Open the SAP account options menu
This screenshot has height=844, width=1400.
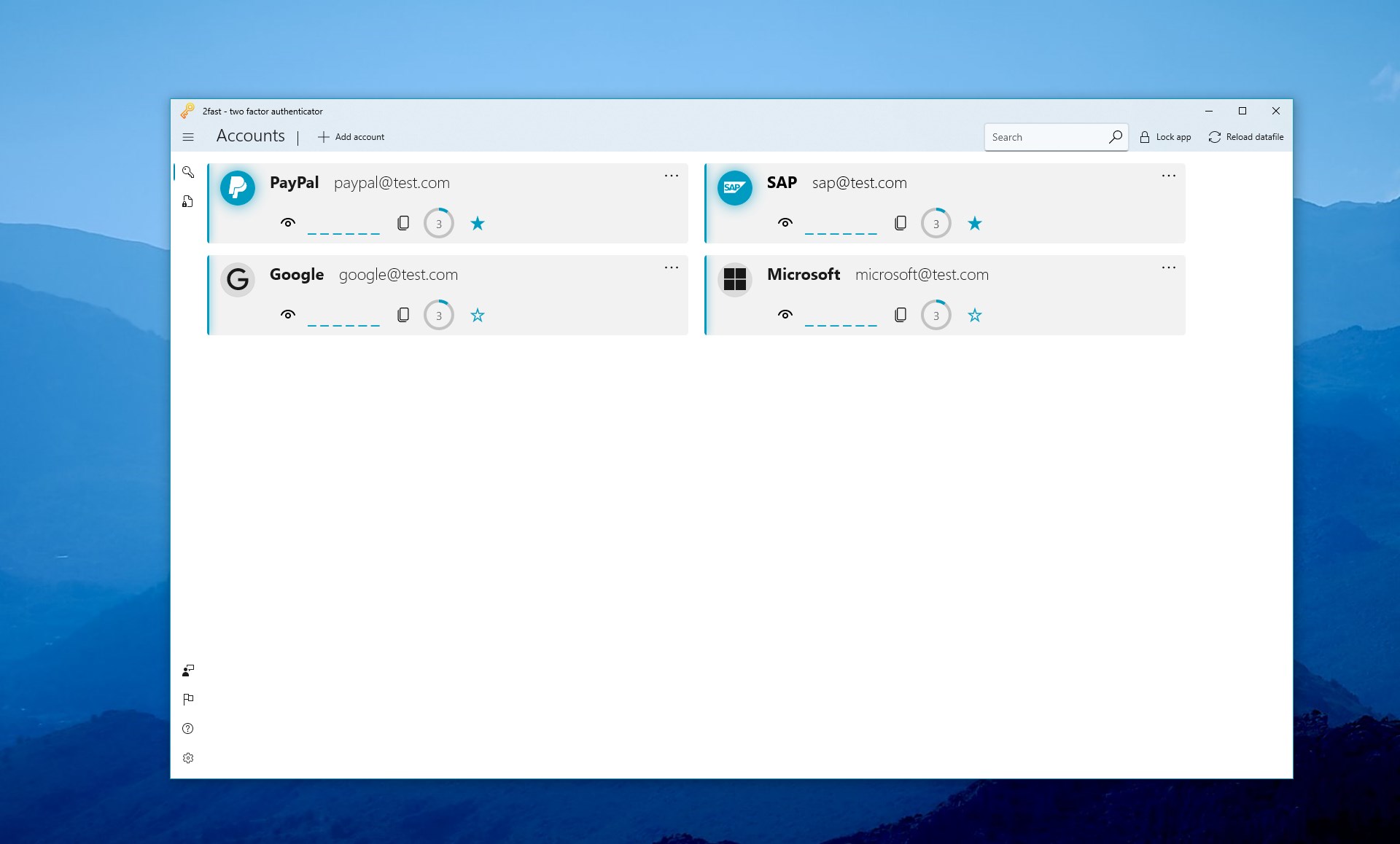coord(1169,175)
